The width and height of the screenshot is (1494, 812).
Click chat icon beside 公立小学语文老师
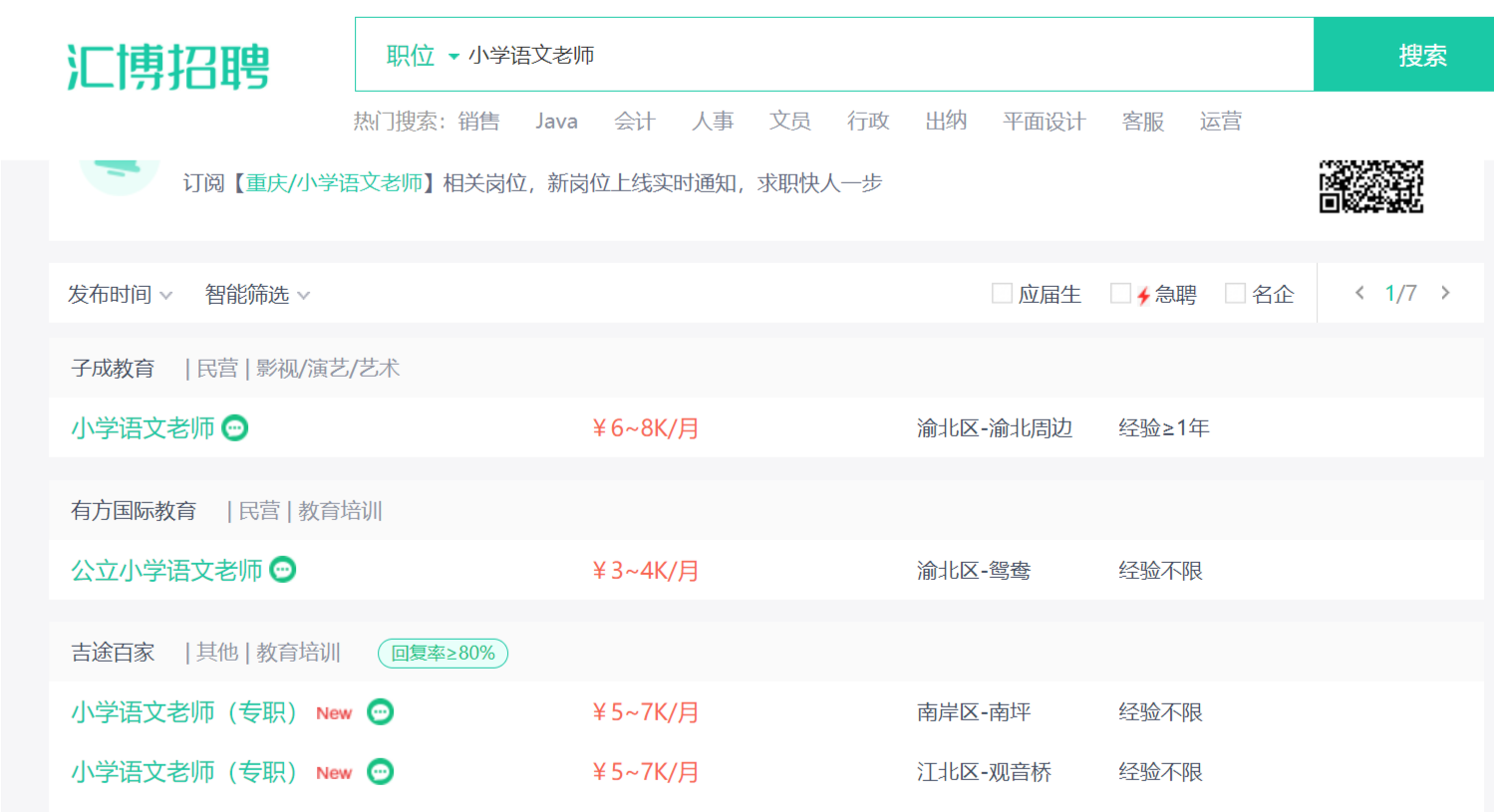[x=283, y=569]
